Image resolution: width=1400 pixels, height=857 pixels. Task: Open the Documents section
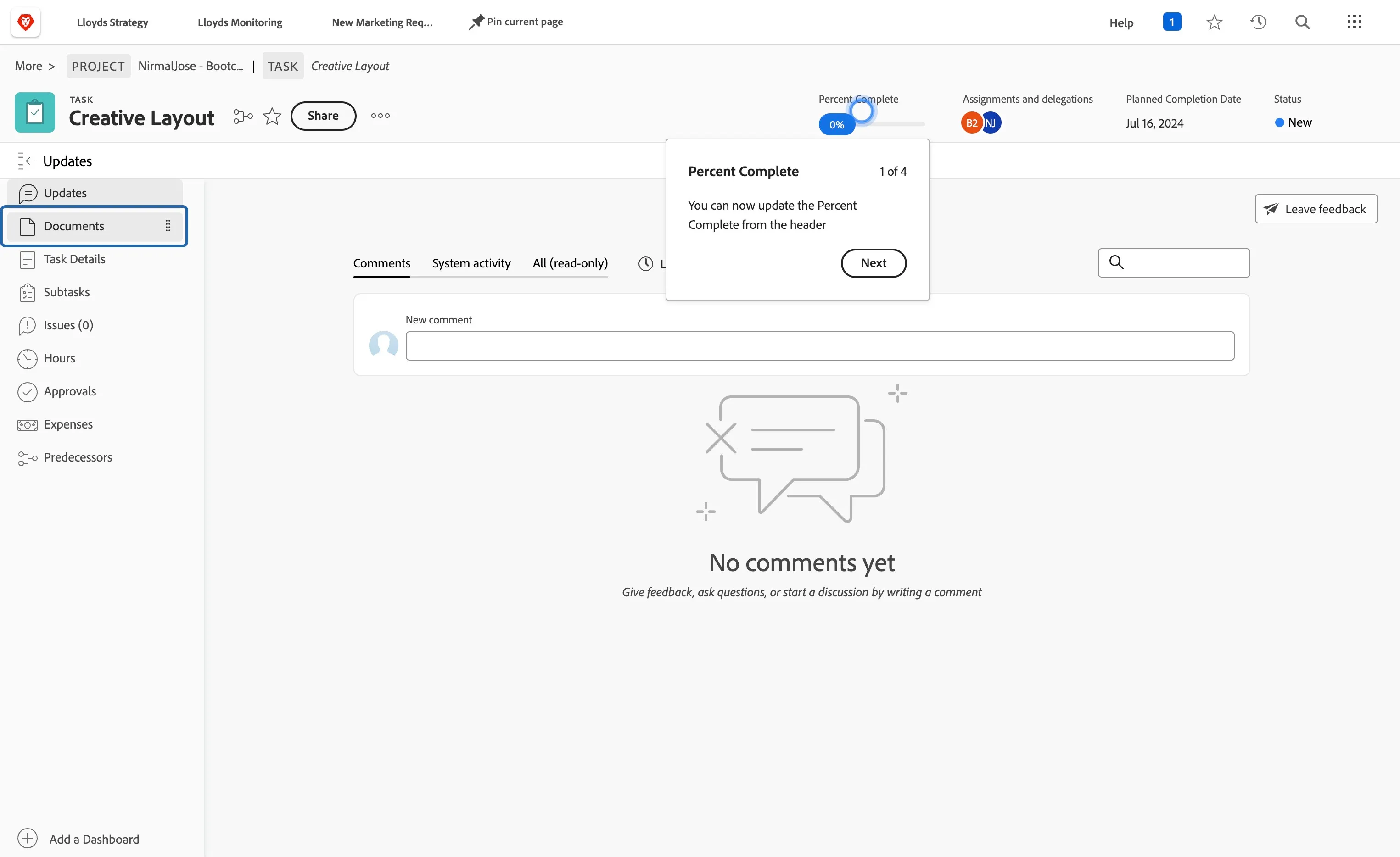click(x=95, y=226)
